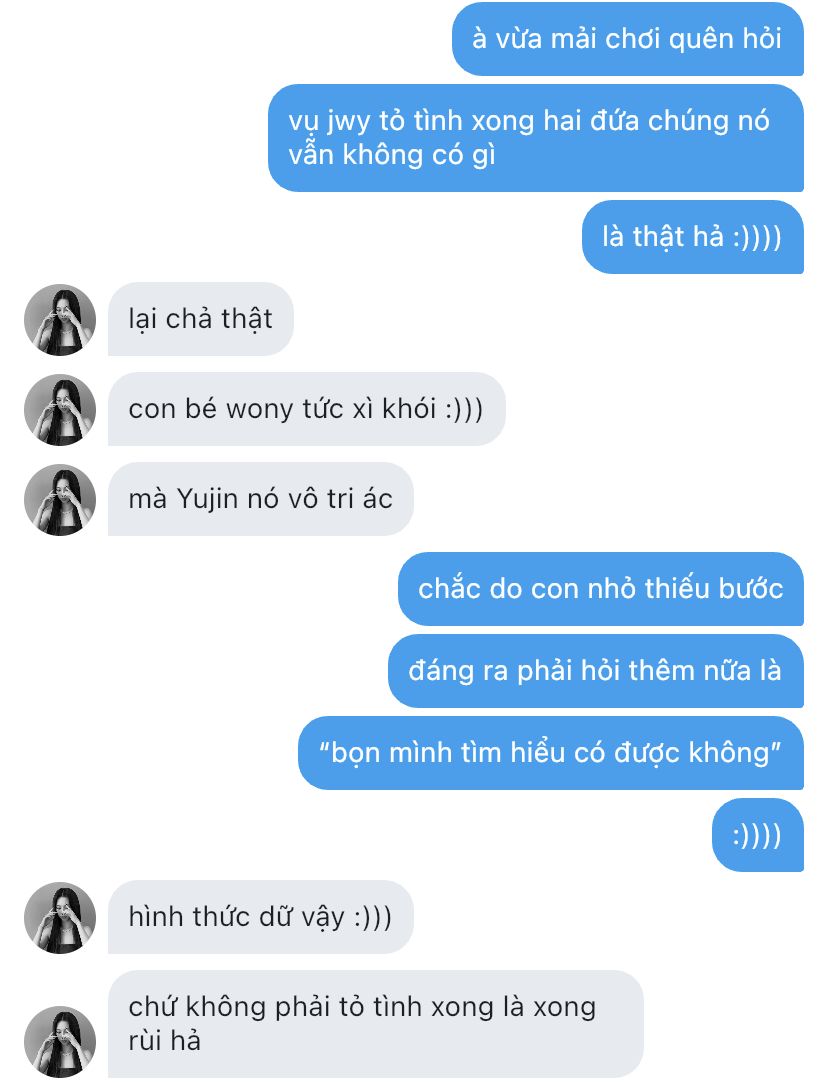The height and width of the screenshot is (1087, 828).
Task: Click message 'mà Yujin nó vô tri ác'
Action: [261, 499]
